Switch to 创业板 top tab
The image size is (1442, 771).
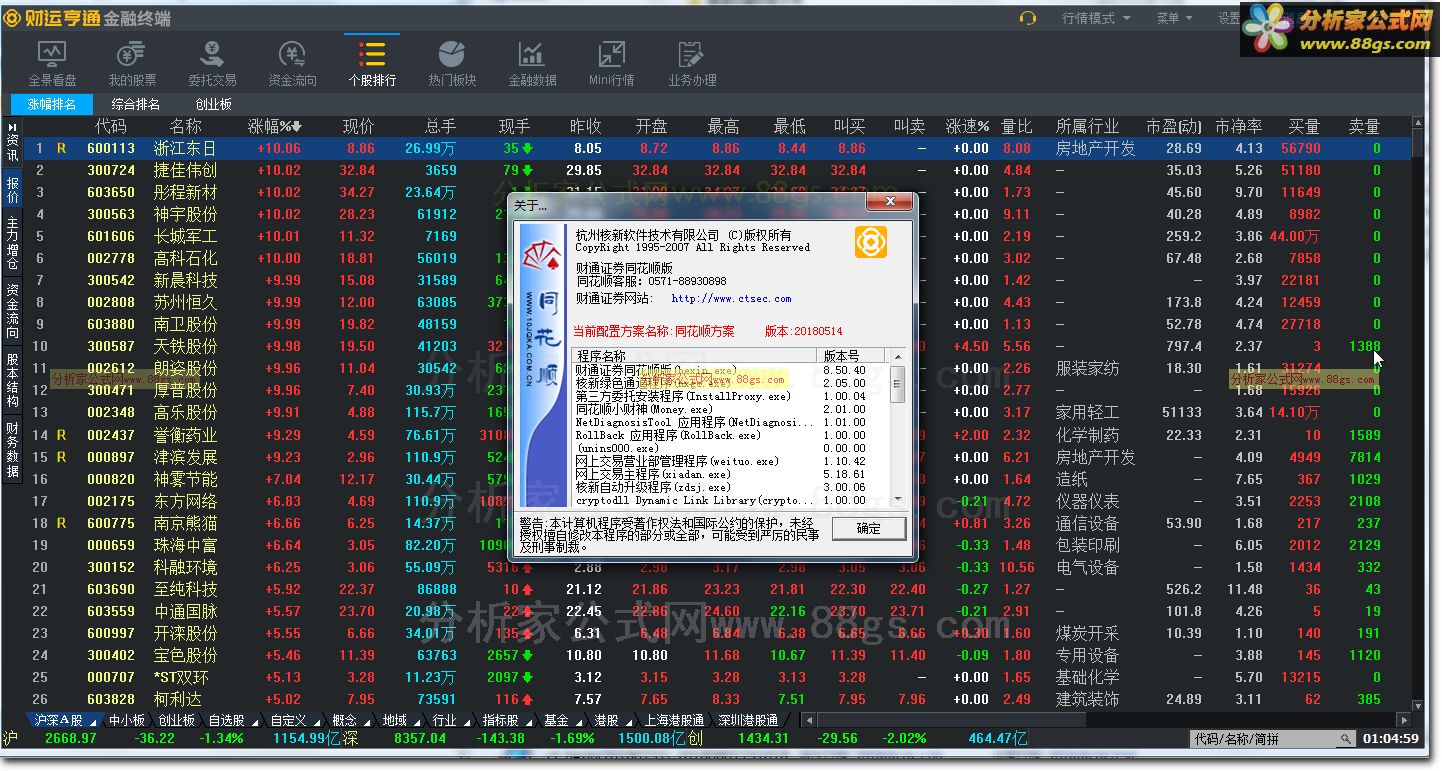213,104
